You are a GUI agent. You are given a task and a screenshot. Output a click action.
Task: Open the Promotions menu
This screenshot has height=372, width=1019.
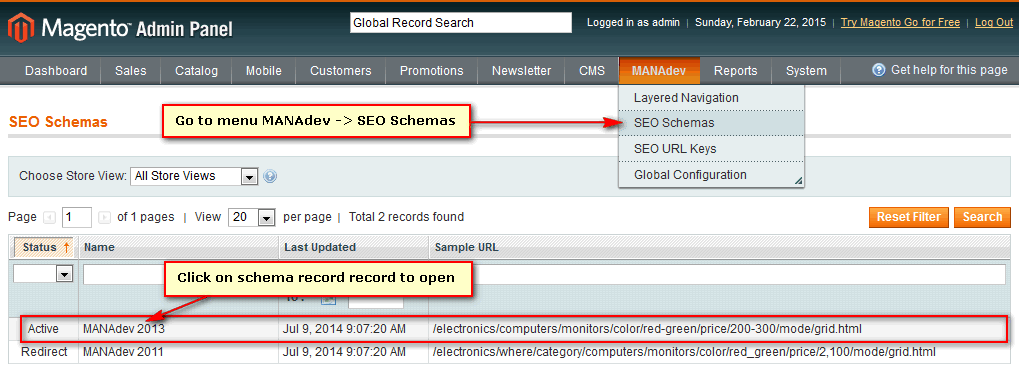tap(432, 71)
